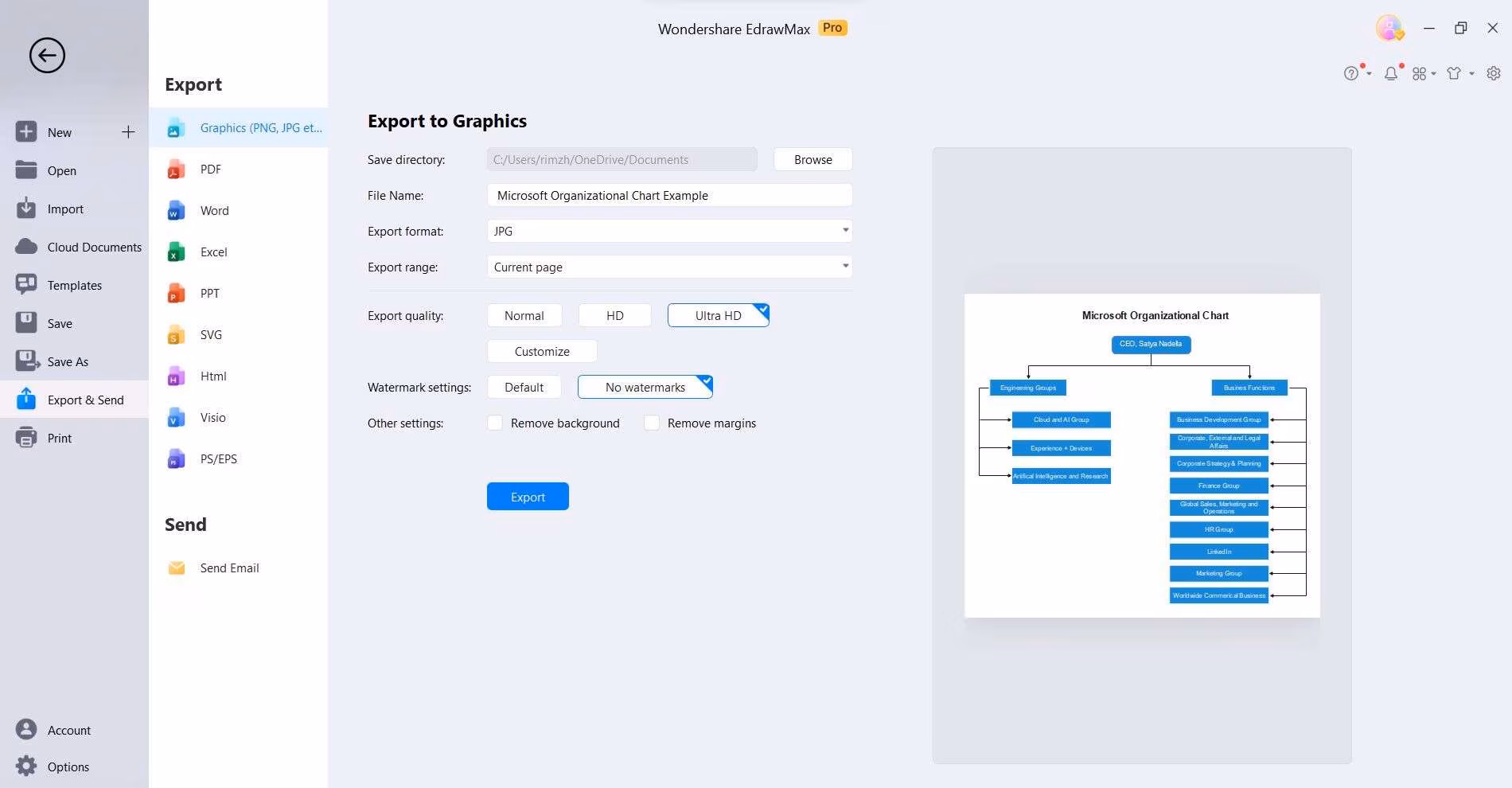Click the back arrow circle icon
Viewport: 1512px width, 788px height.
(x=47, y=56)
